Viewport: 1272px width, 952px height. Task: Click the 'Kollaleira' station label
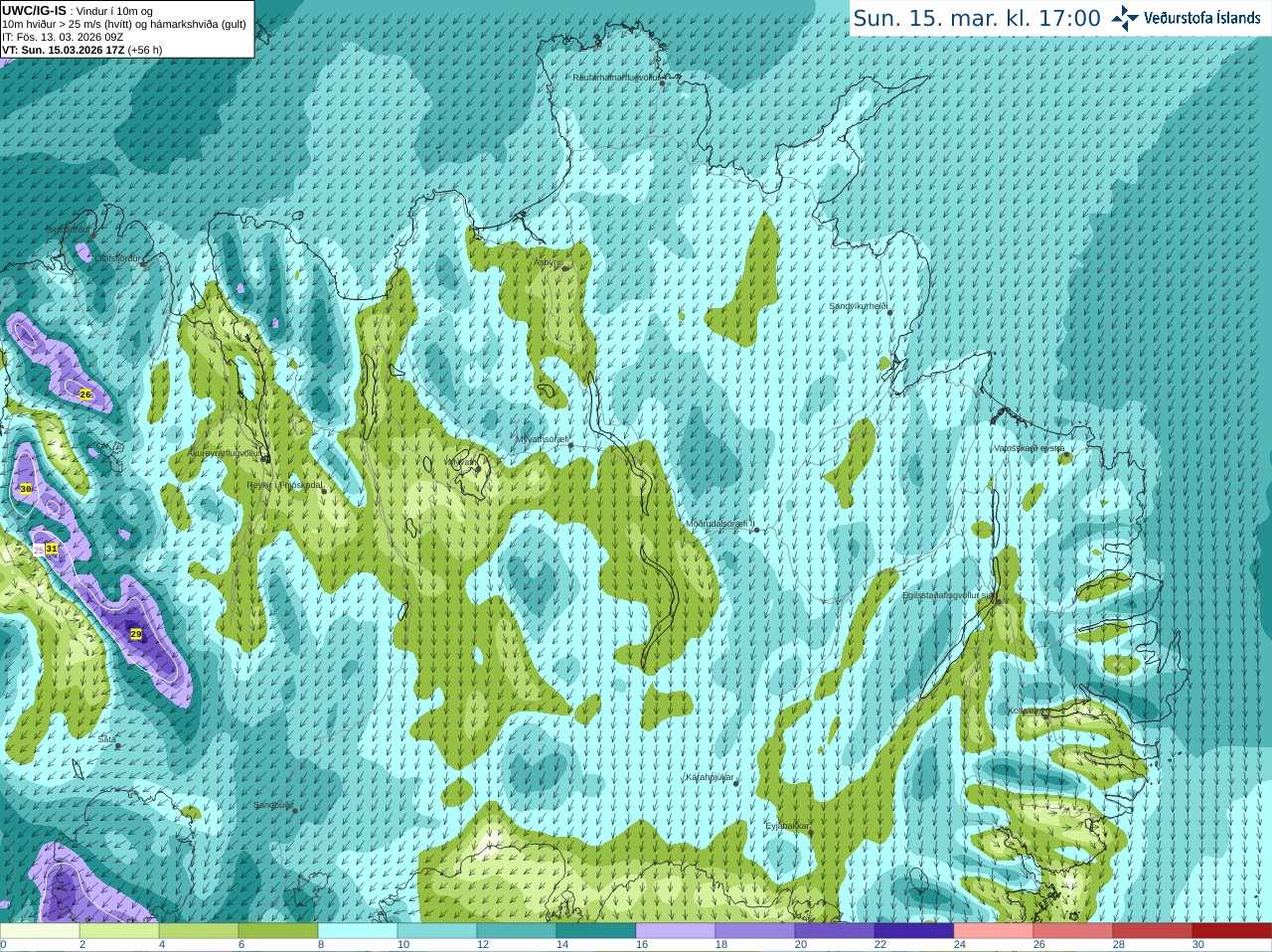click(1026, 711)
